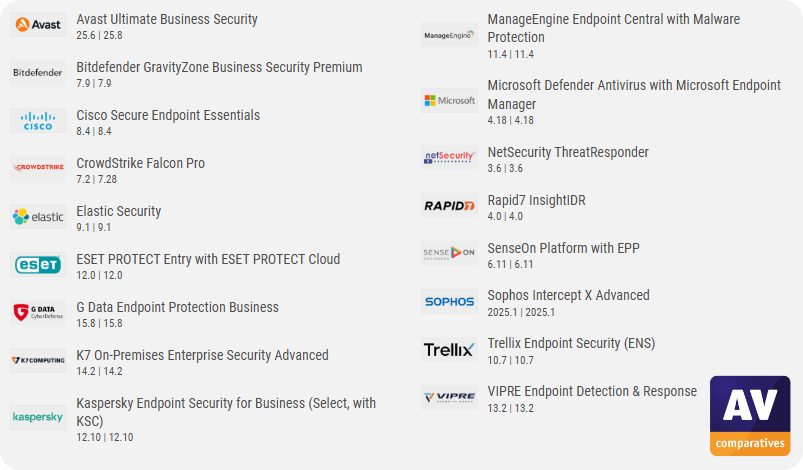This screenshot has height=470, width=803.
Task: Click the Kaspersky logo
Action: [38, 417]
